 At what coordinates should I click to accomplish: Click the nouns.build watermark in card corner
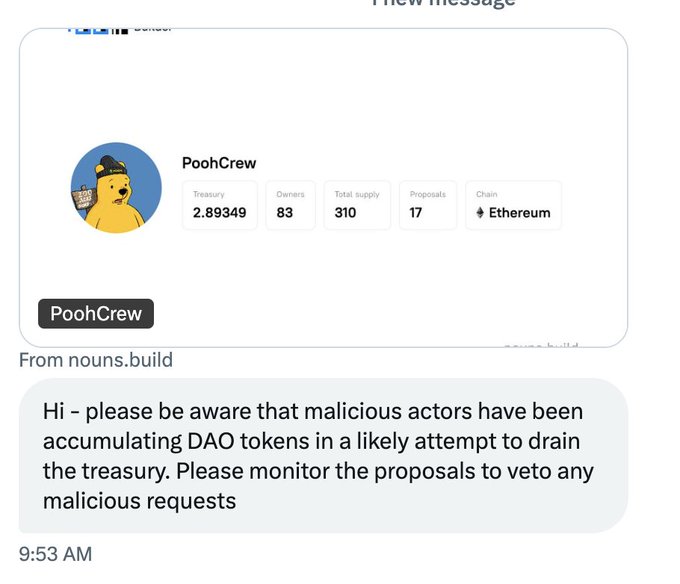point(541,345)
